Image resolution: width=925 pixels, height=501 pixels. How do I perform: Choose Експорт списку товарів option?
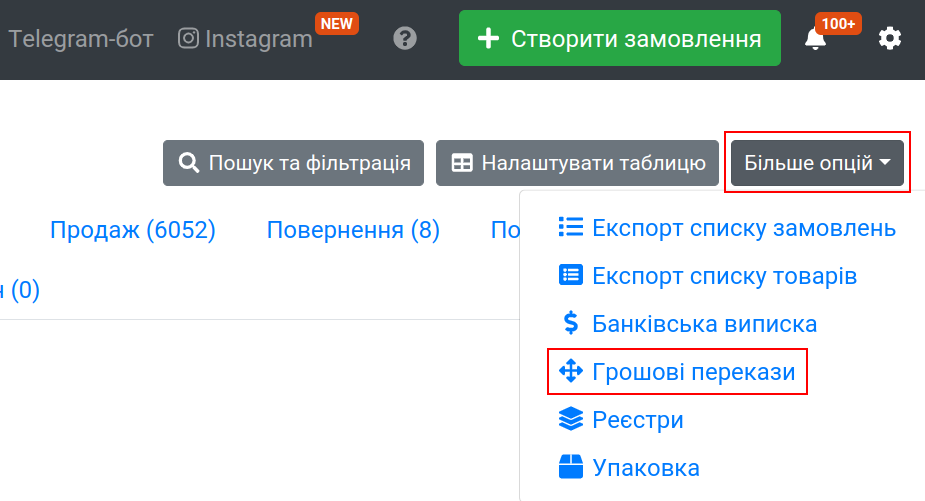(x=724, y=275)
